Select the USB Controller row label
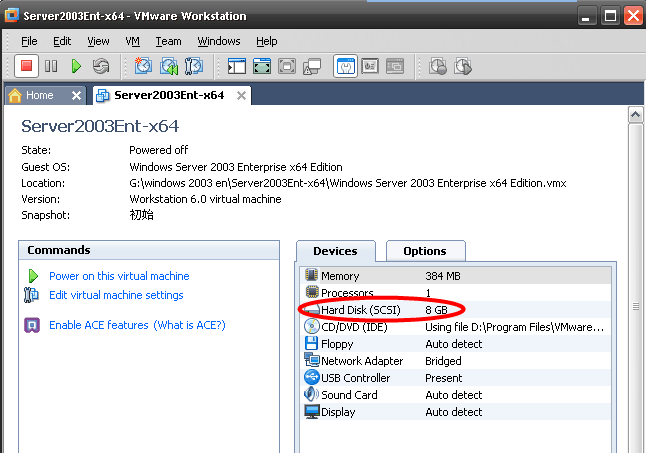Screen dimensions: 646x453 [355, 378]
